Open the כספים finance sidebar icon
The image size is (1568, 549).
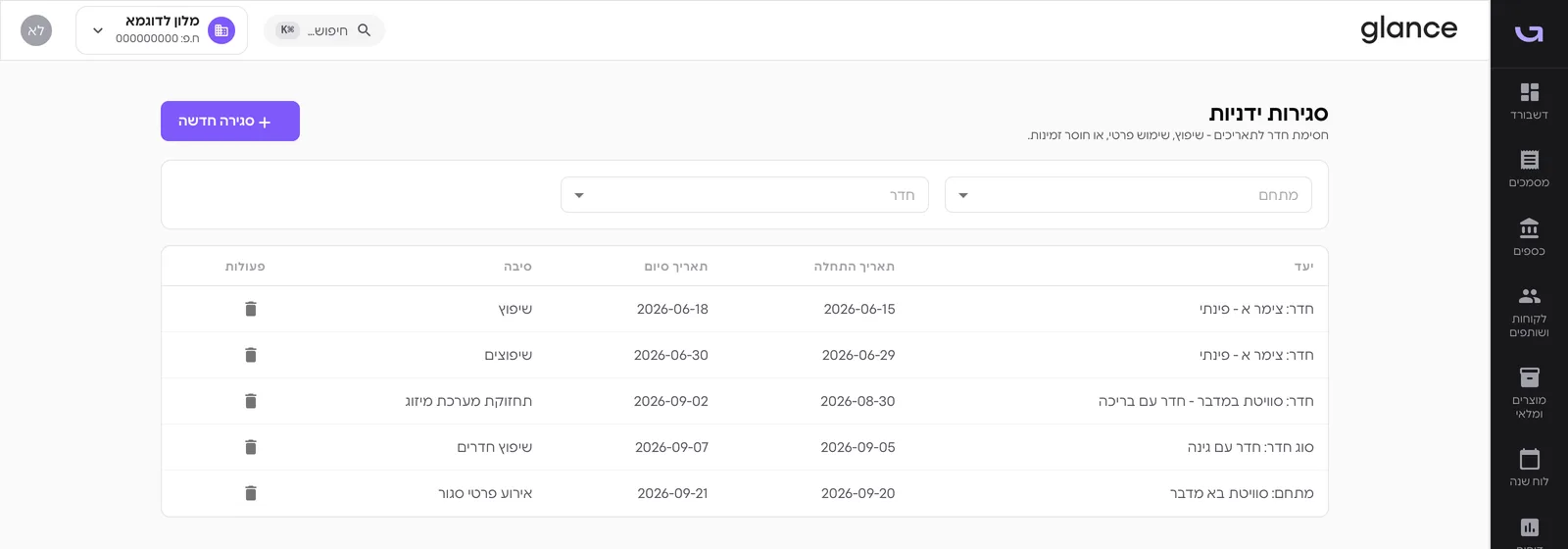click(1529, 237)
